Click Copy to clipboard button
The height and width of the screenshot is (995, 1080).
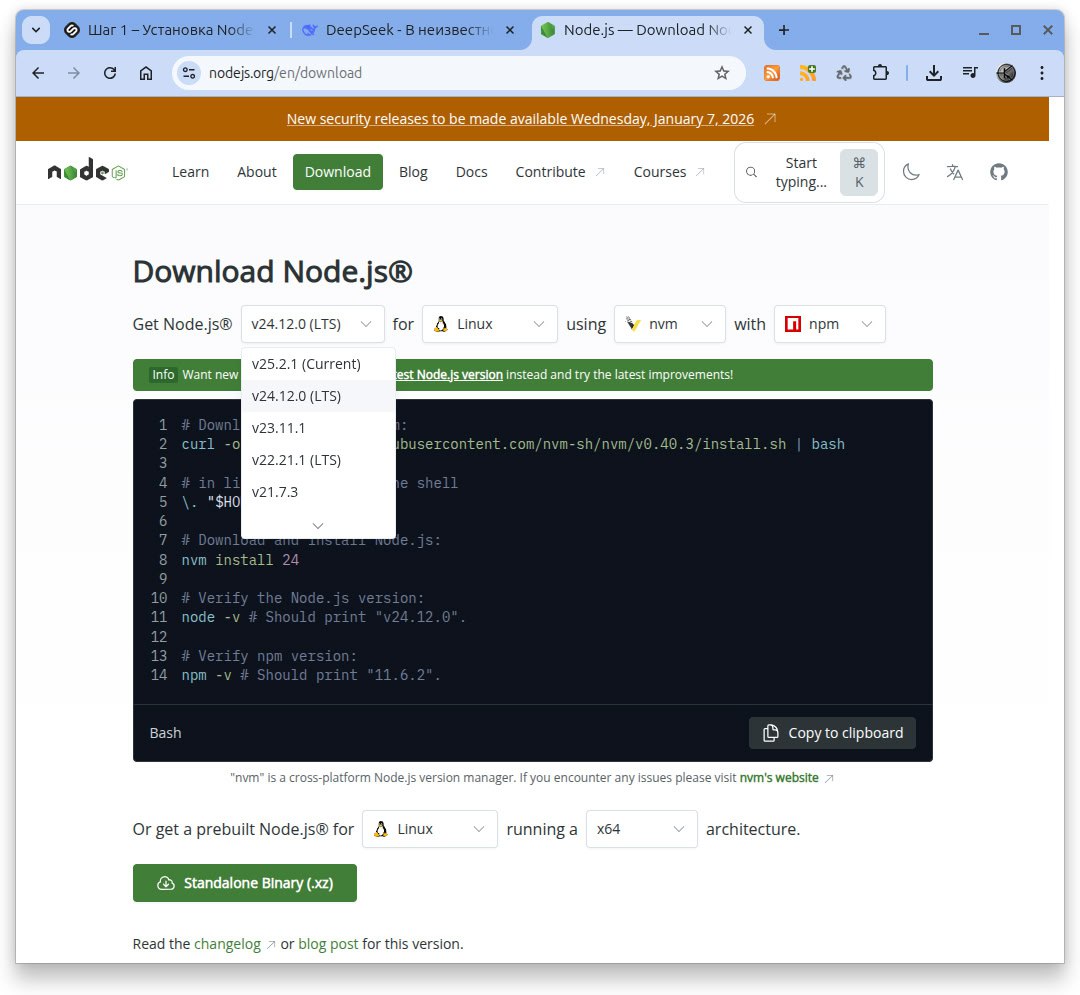832,733
